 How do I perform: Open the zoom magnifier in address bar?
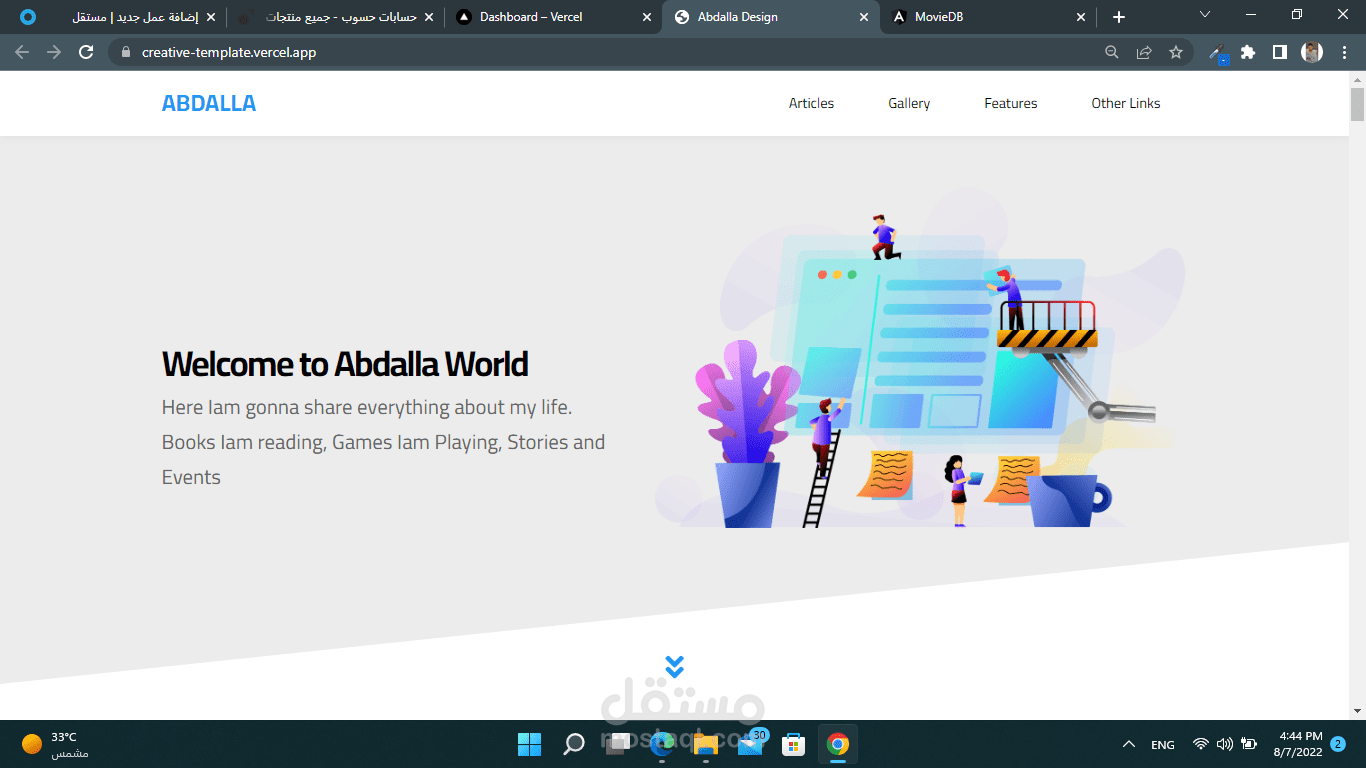pos(1112,52)
